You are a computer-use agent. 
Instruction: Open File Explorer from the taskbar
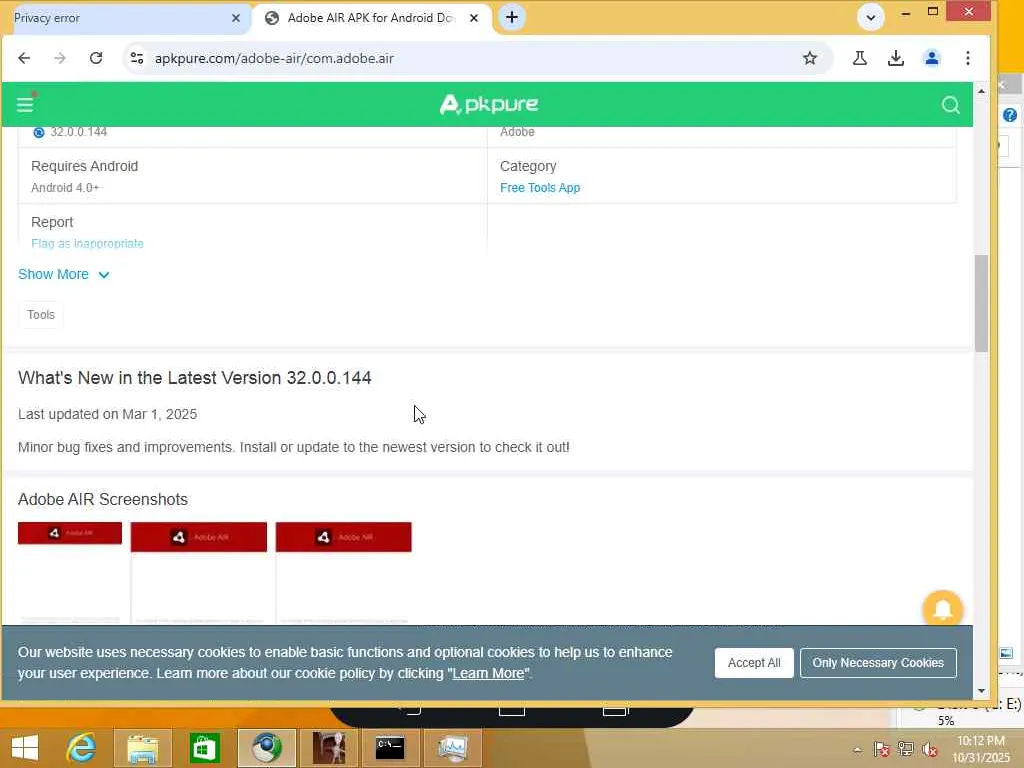142,748
